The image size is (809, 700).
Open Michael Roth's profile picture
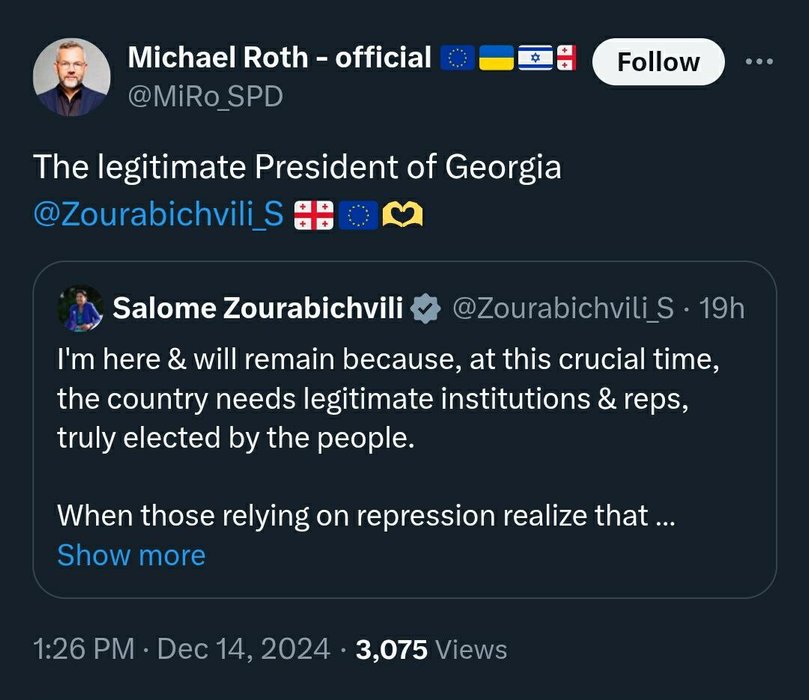[x=72, y=77]
